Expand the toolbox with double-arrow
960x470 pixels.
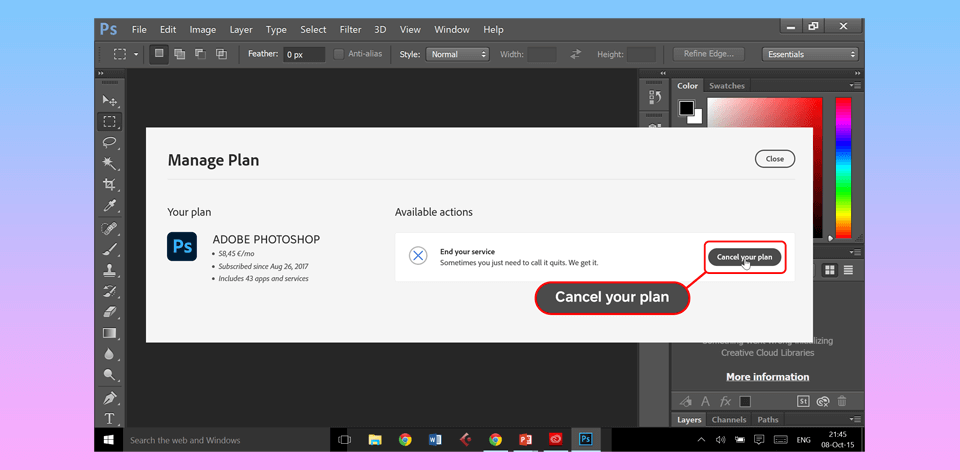click(102, 73)
